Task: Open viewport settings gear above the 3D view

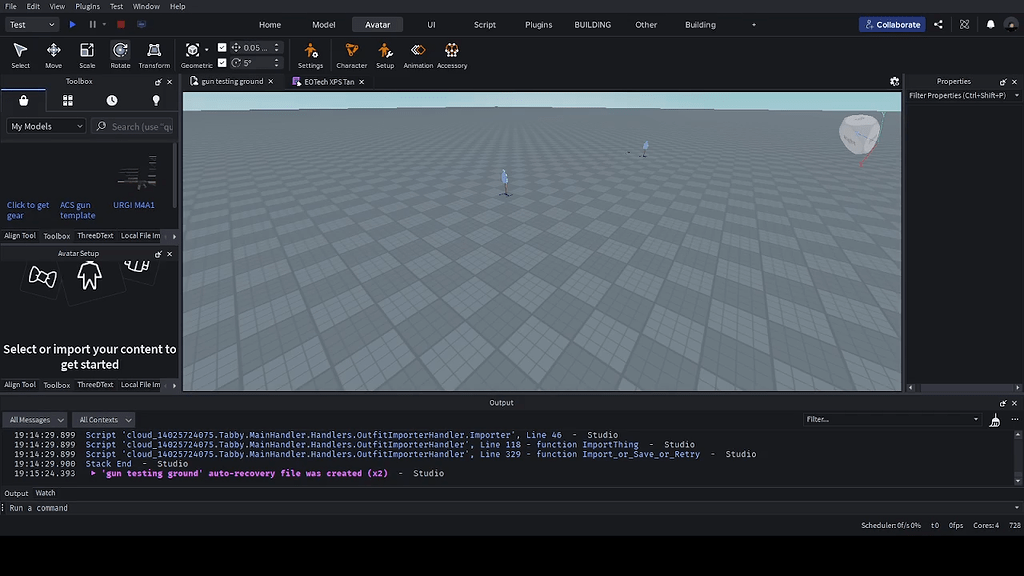Action: 895,82
